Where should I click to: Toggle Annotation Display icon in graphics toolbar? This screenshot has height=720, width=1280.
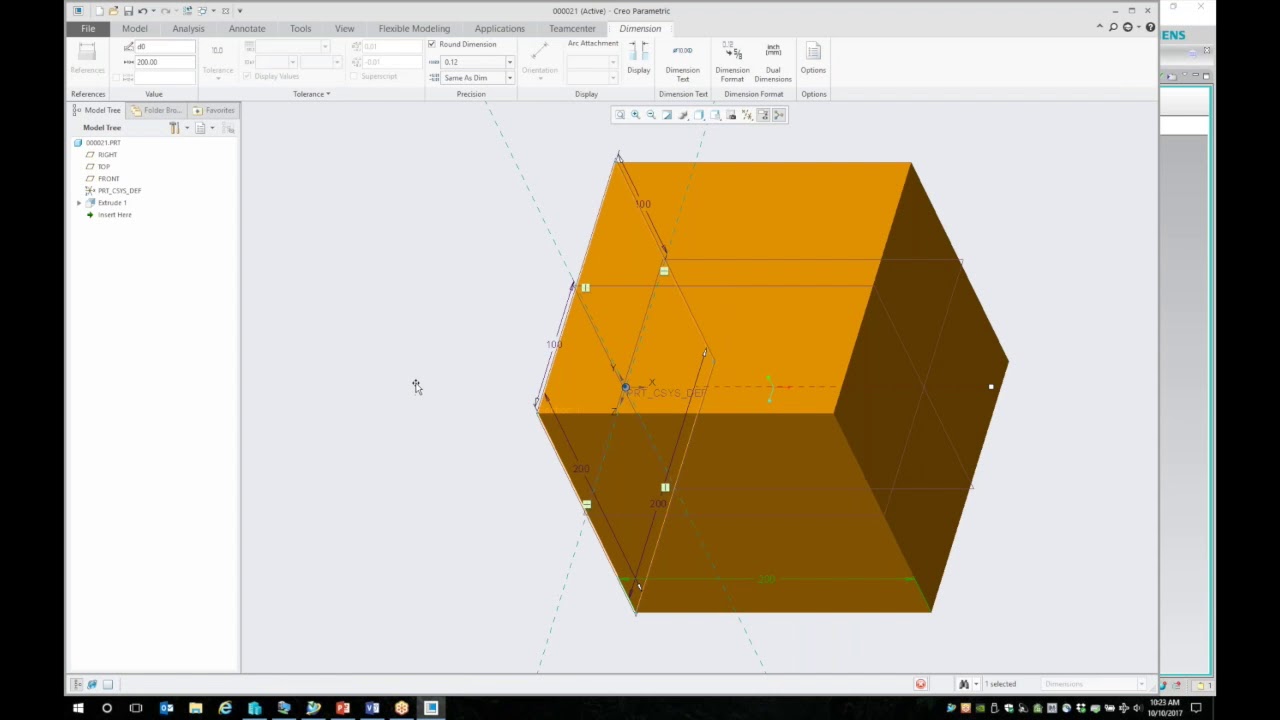coord(764,115)
